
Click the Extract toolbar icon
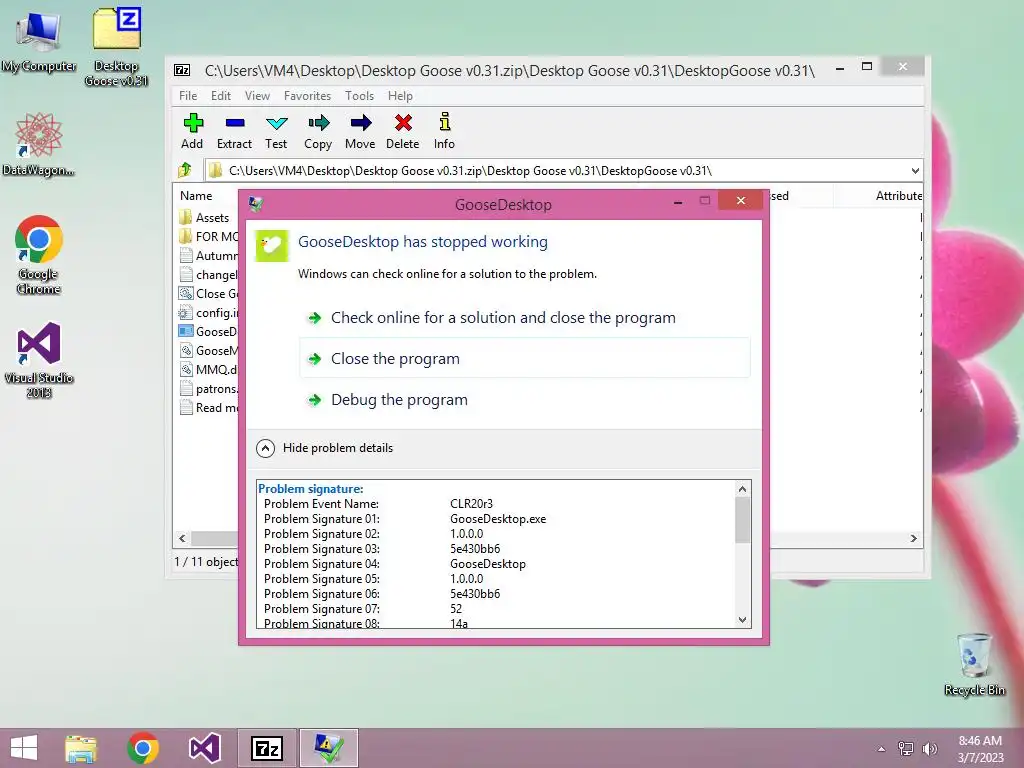(234, 131)
